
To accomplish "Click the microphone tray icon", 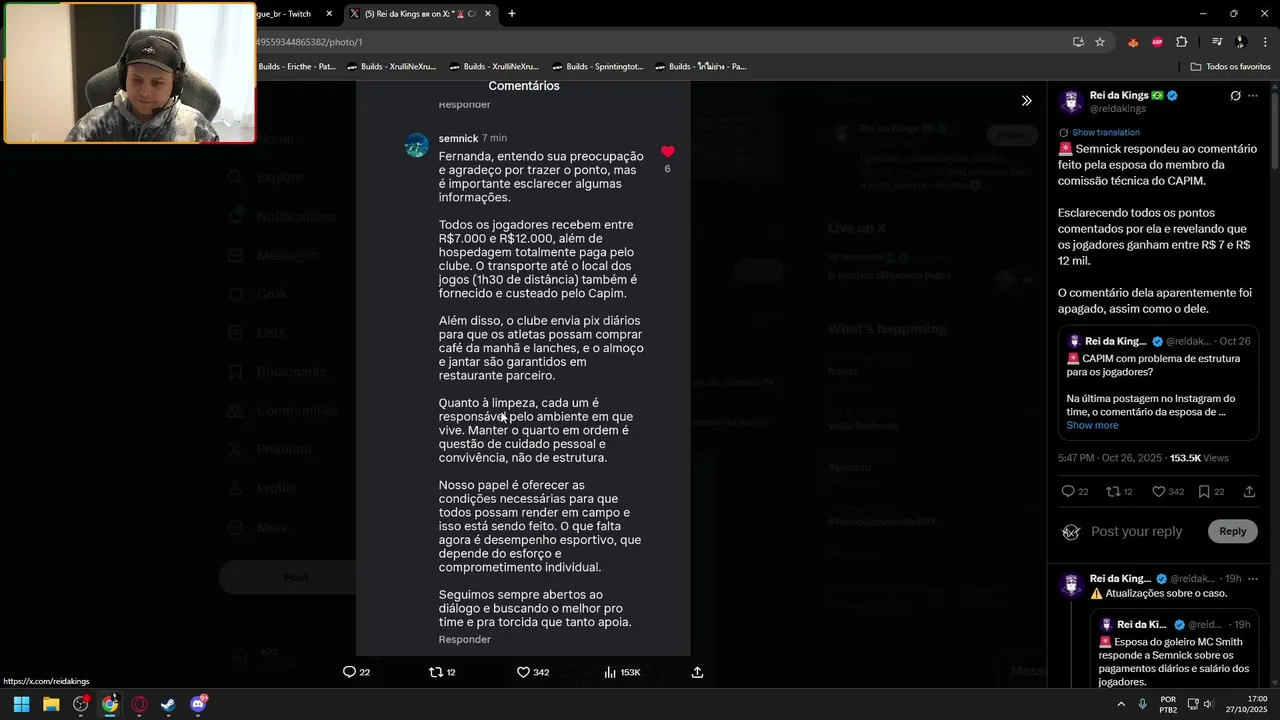I will 1142,704.
